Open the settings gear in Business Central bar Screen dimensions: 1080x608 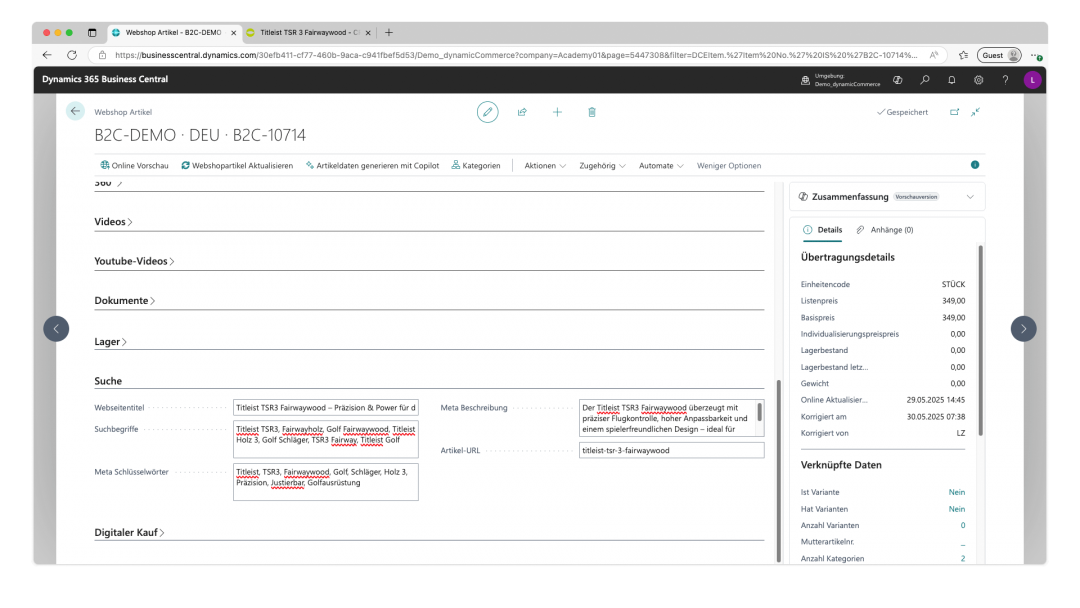click(x=978, y=80)
